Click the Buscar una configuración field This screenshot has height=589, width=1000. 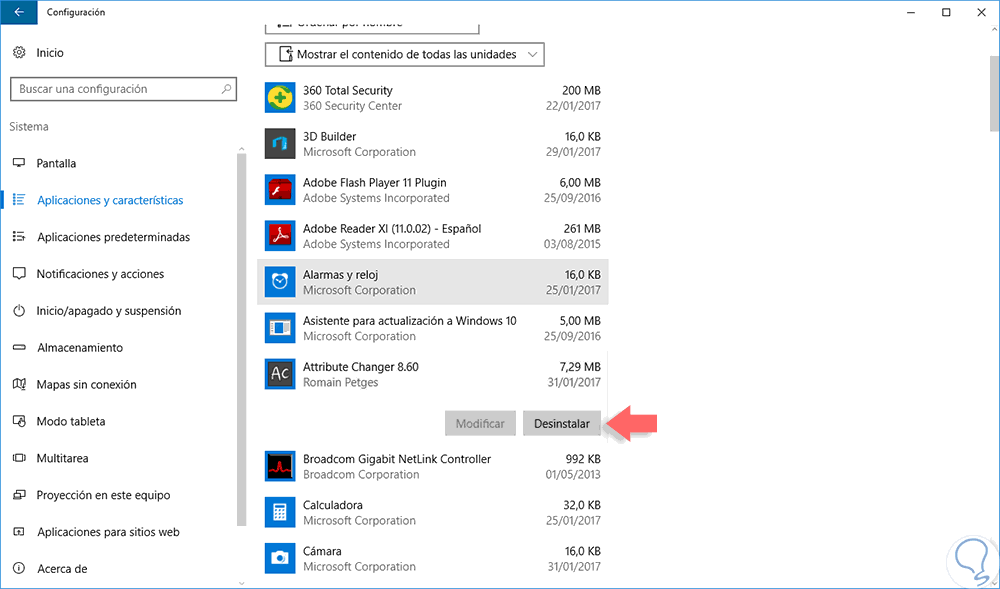123,89
